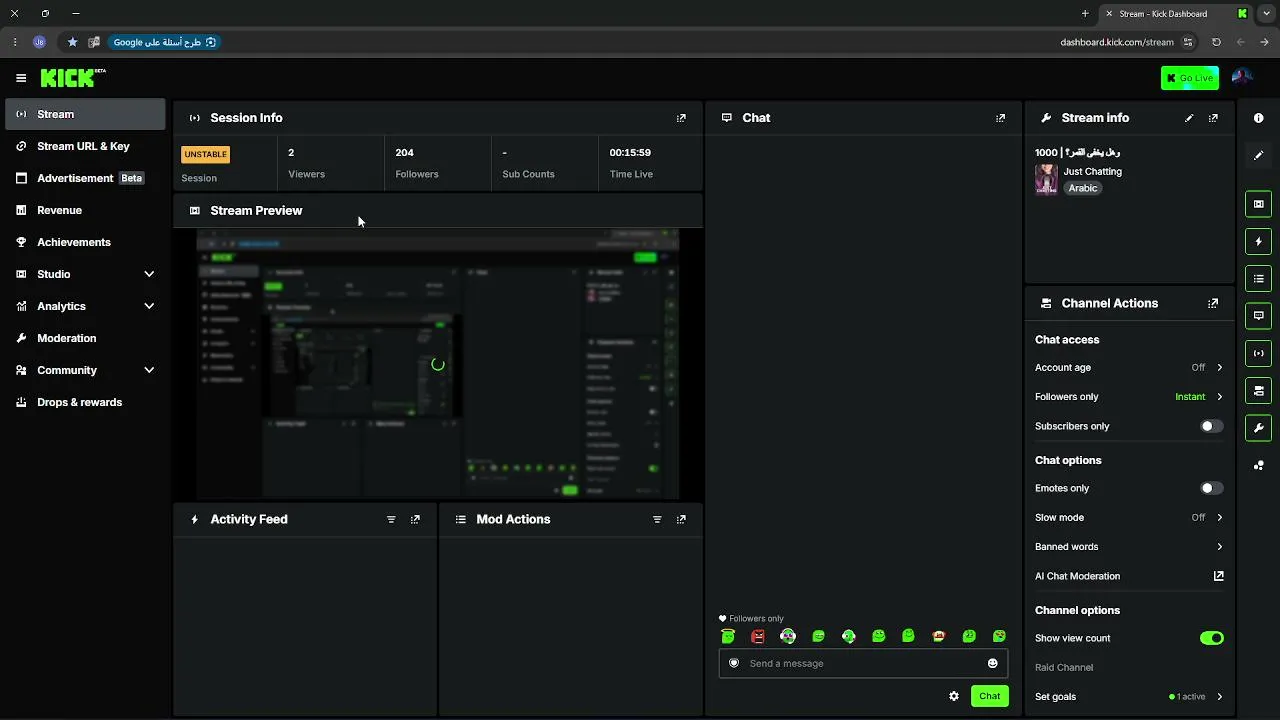1280x720 pixels.
Task: Select Stream in the sidebar
Action: pyautogui.click(x=85, y=114)
